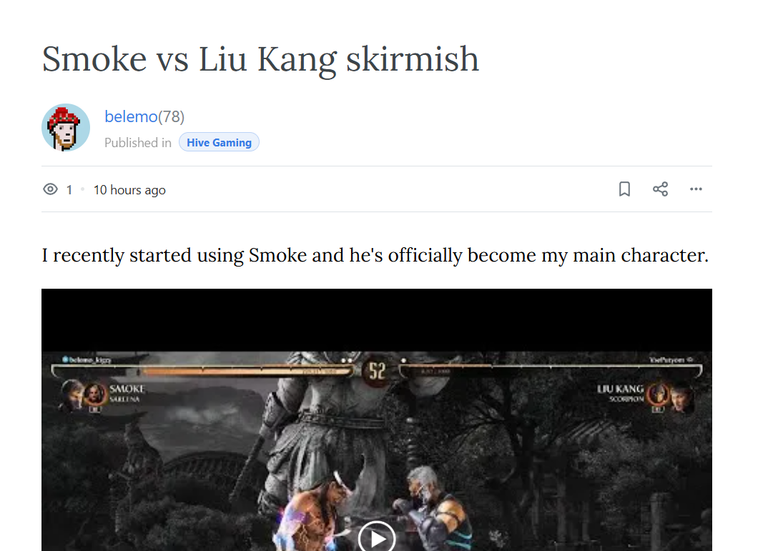Bookmark this post with the bookmark icon

click(x=624, y=189)
